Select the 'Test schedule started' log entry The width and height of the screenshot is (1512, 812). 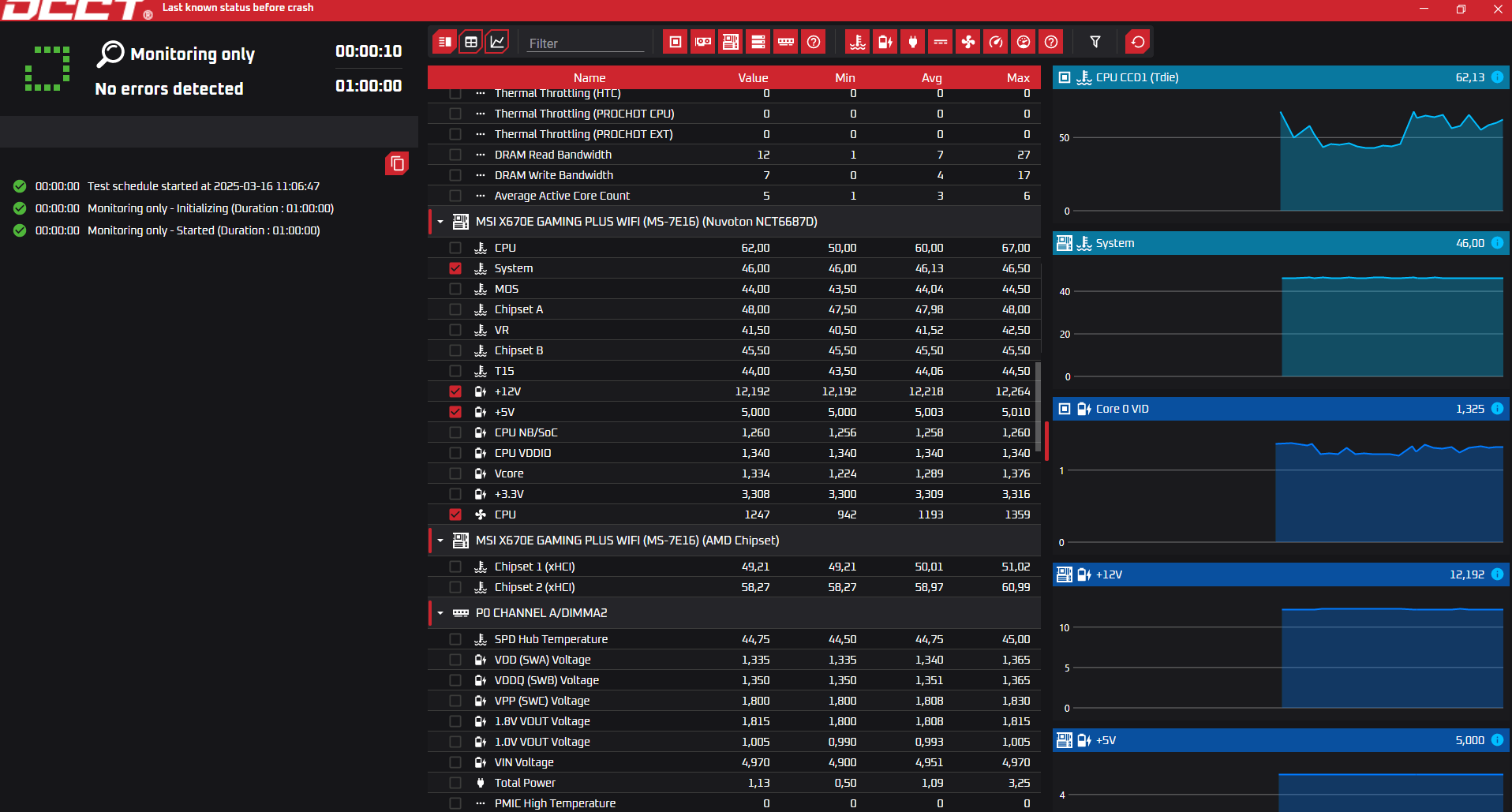pos(204,186)
